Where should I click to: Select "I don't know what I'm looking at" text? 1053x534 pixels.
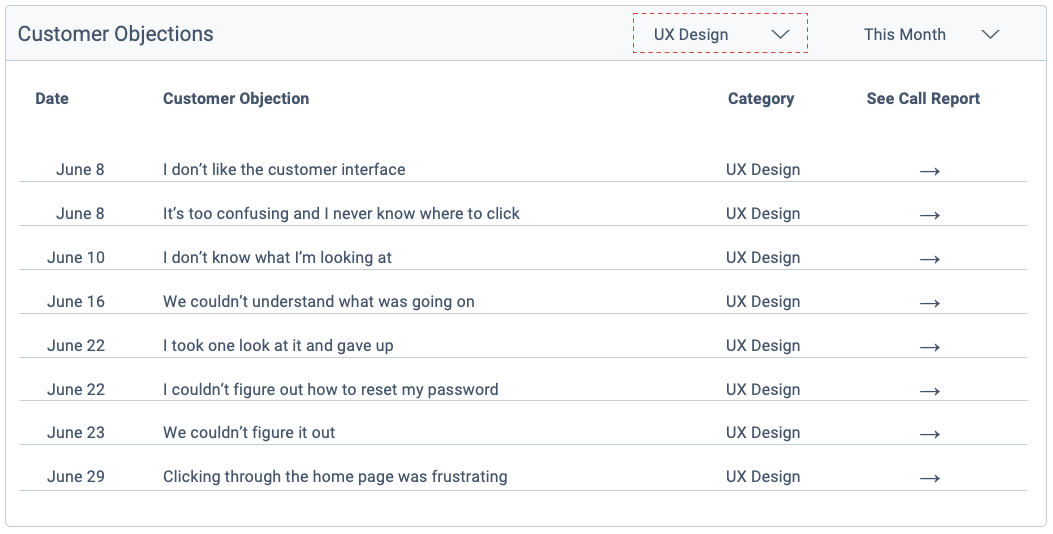(277, 257)
